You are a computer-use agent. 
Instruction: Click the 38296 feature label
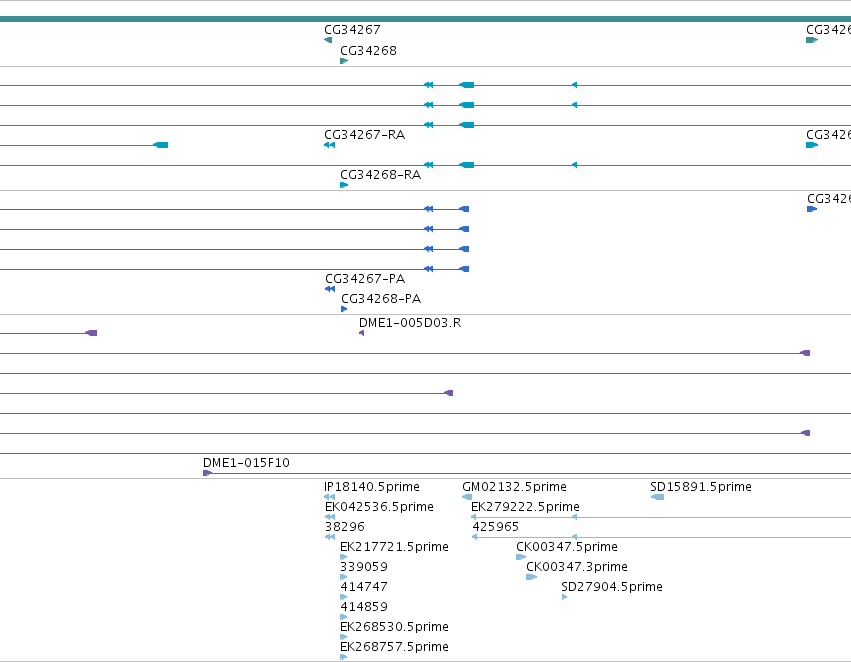pos(345,526)
